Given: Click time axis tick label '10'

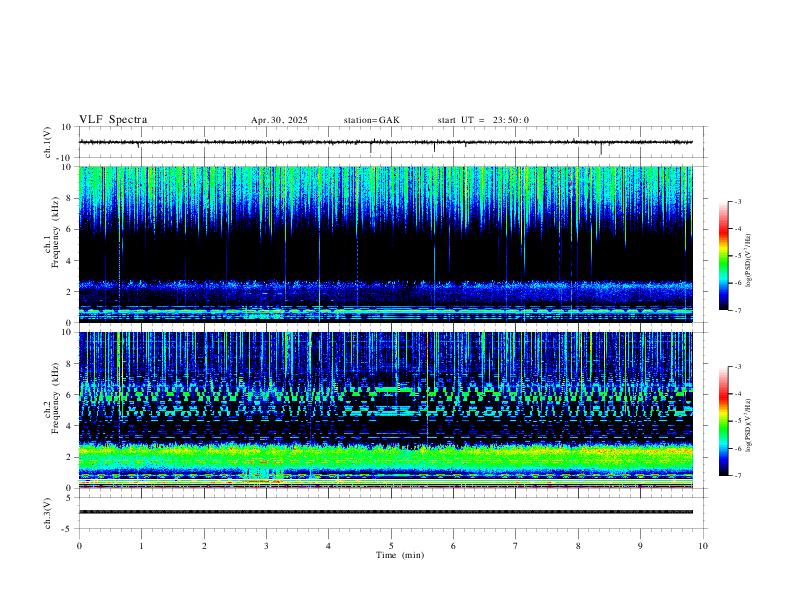Looking at the screenshot, I should tap(703, 546).
